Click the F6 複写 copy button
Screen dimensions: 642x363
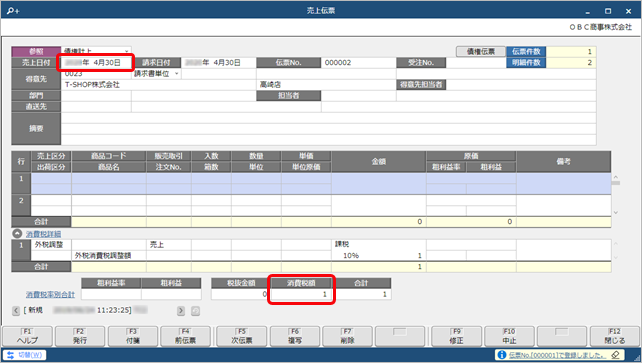[x=295, y=336]
